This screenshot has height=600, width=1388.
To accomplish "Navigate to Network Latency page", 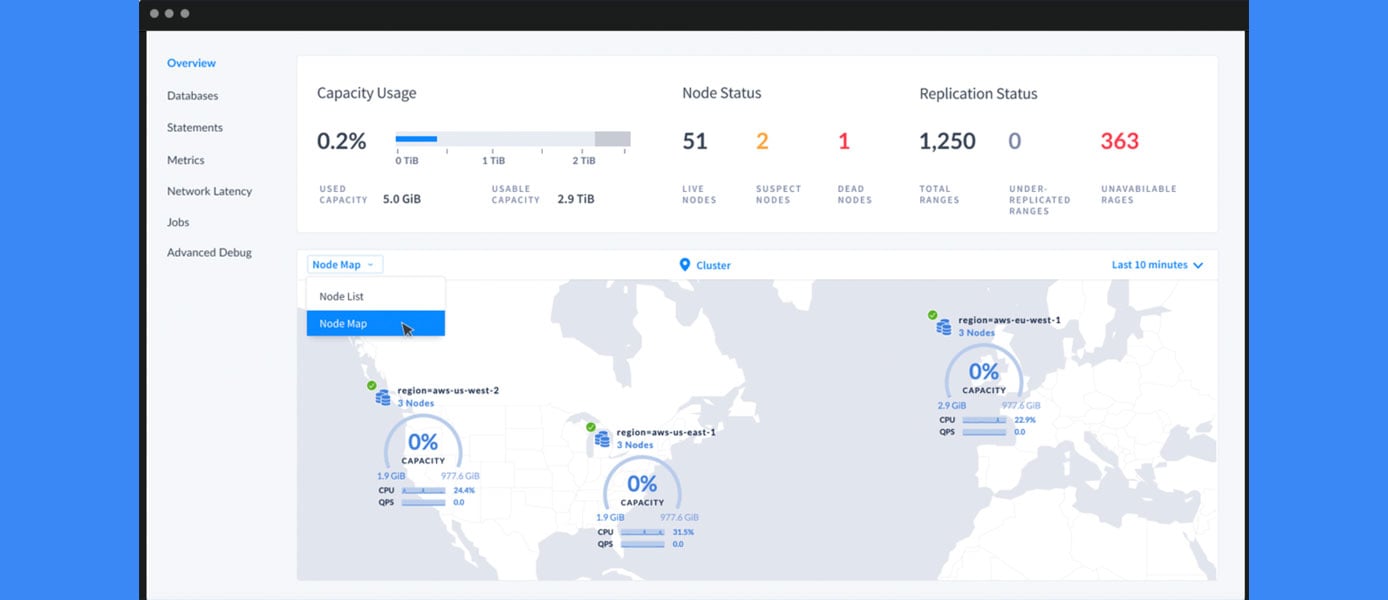I will tap(209, 191).
